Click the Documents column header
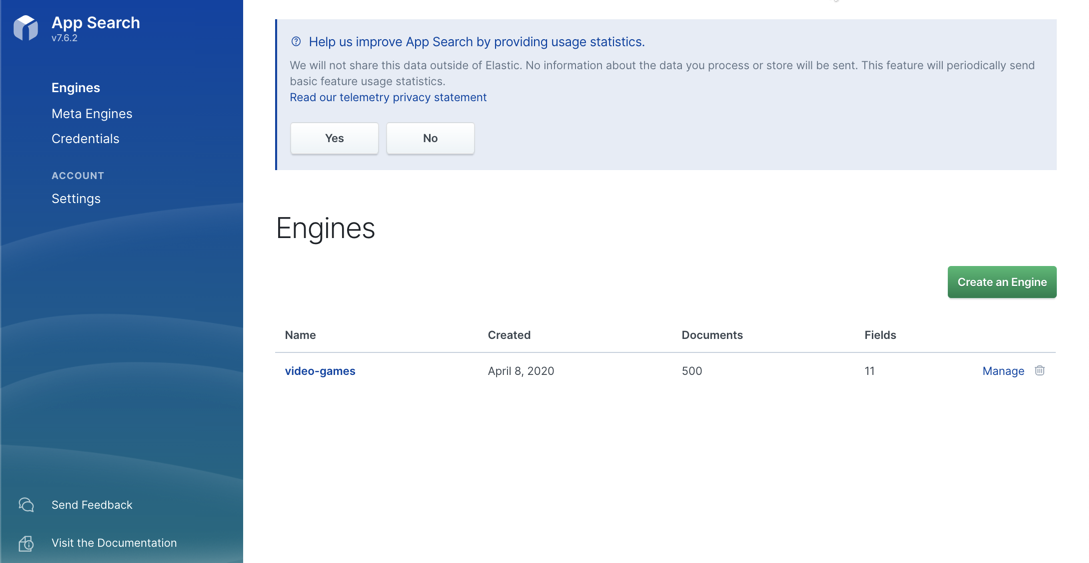1089x563 pixels. (712, 335)
